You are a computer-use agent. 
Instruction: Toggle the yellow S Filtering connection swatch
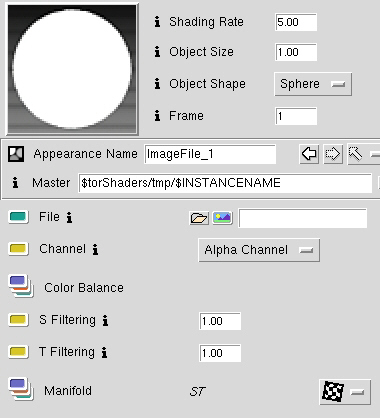(x=18, y=319)
